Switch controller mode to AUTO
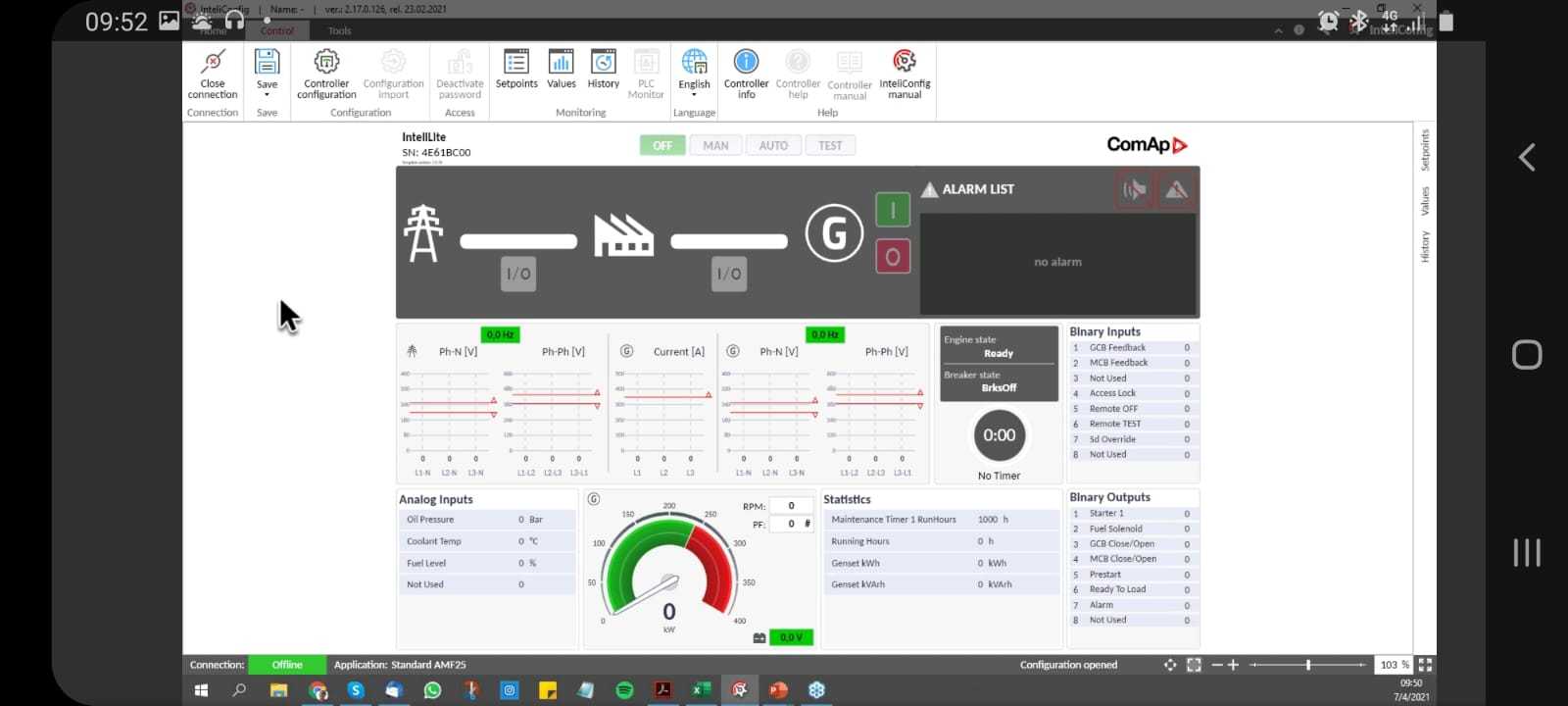1568x706 pixels. click(x=773, y=146)
